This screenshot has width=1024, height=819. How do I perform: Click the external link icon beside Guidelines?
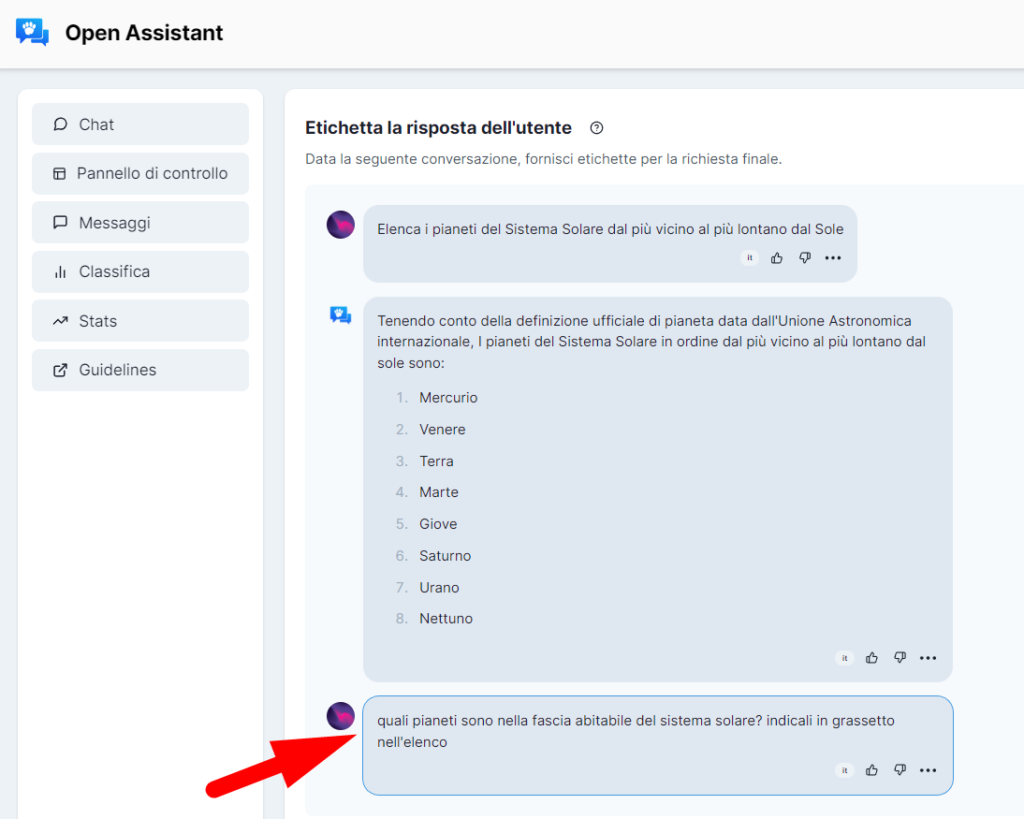(x=60, y=370)
